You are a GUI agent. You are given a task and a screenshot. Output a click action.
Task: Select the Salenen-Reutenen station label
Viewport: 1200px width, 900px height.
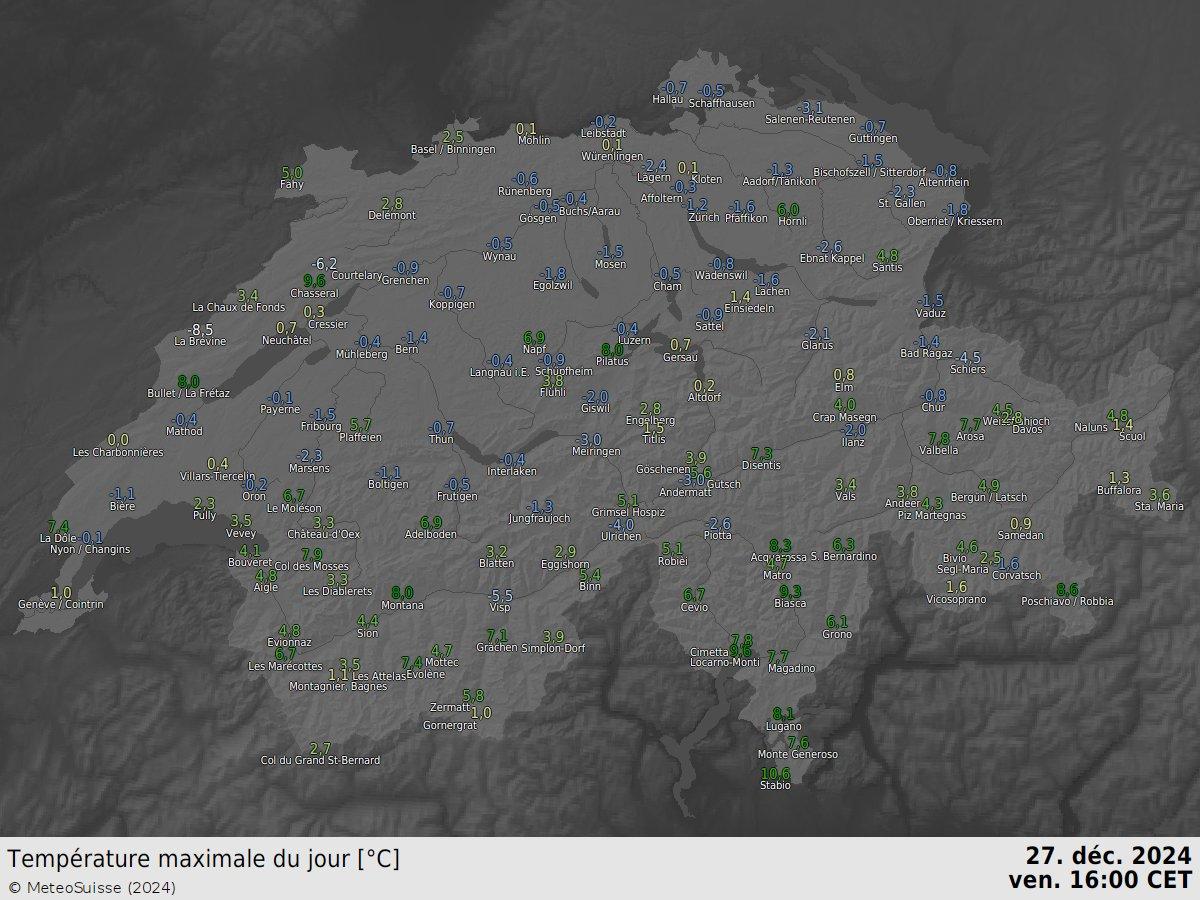811,119
